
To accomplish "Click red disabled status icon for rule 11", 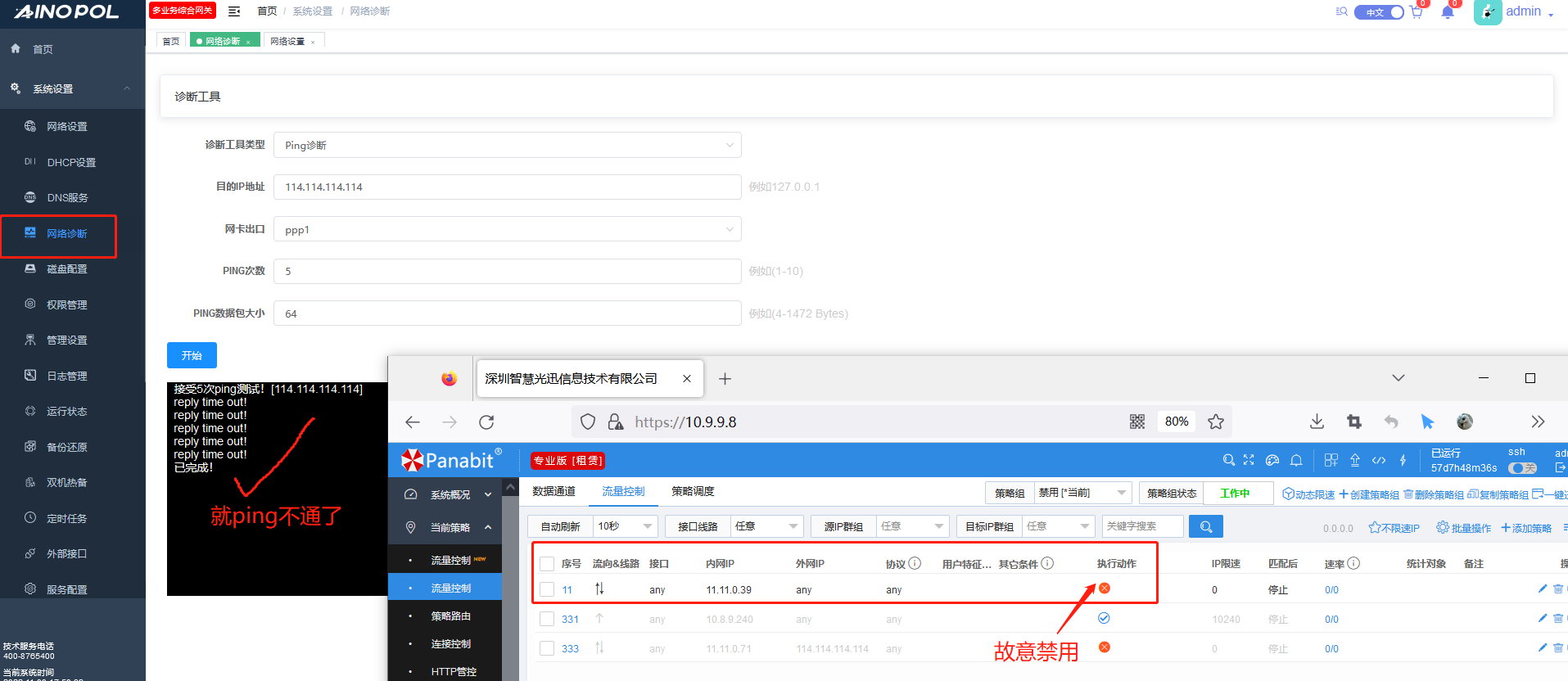I will click(x=1104, y=589).
